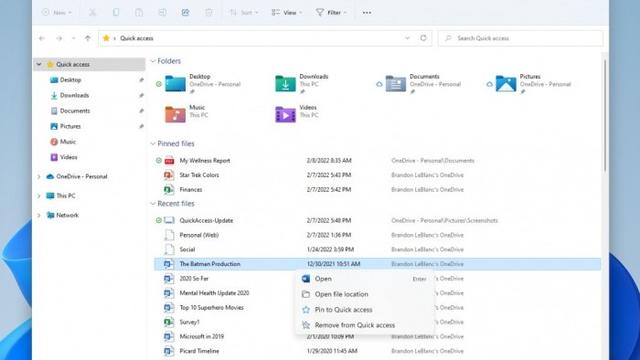
Task: Open the Filter dropdown
Action: tap(331, 13)
